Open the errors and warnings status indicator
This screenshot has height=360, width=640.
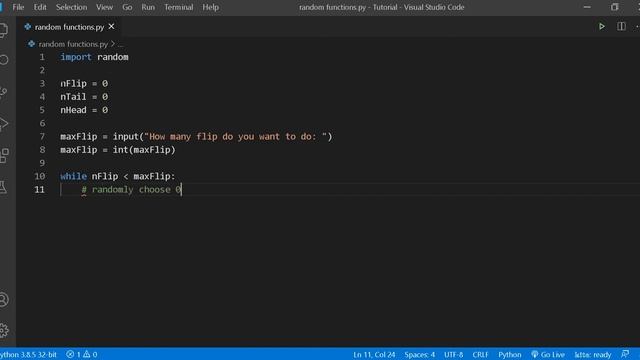82,354
